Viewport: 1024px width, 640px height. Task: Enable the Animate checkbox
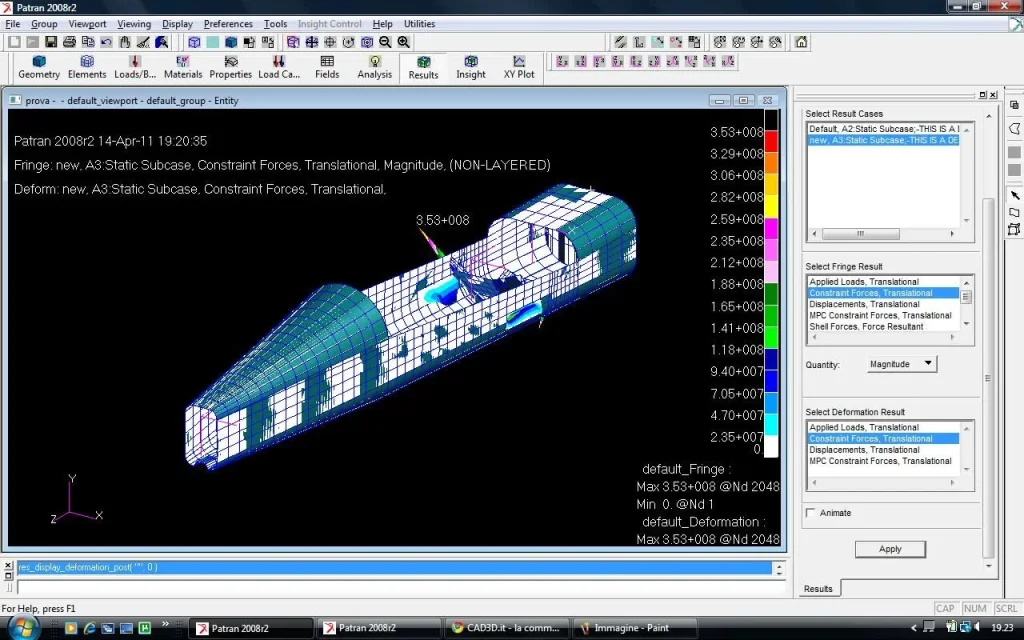[811, 513]
